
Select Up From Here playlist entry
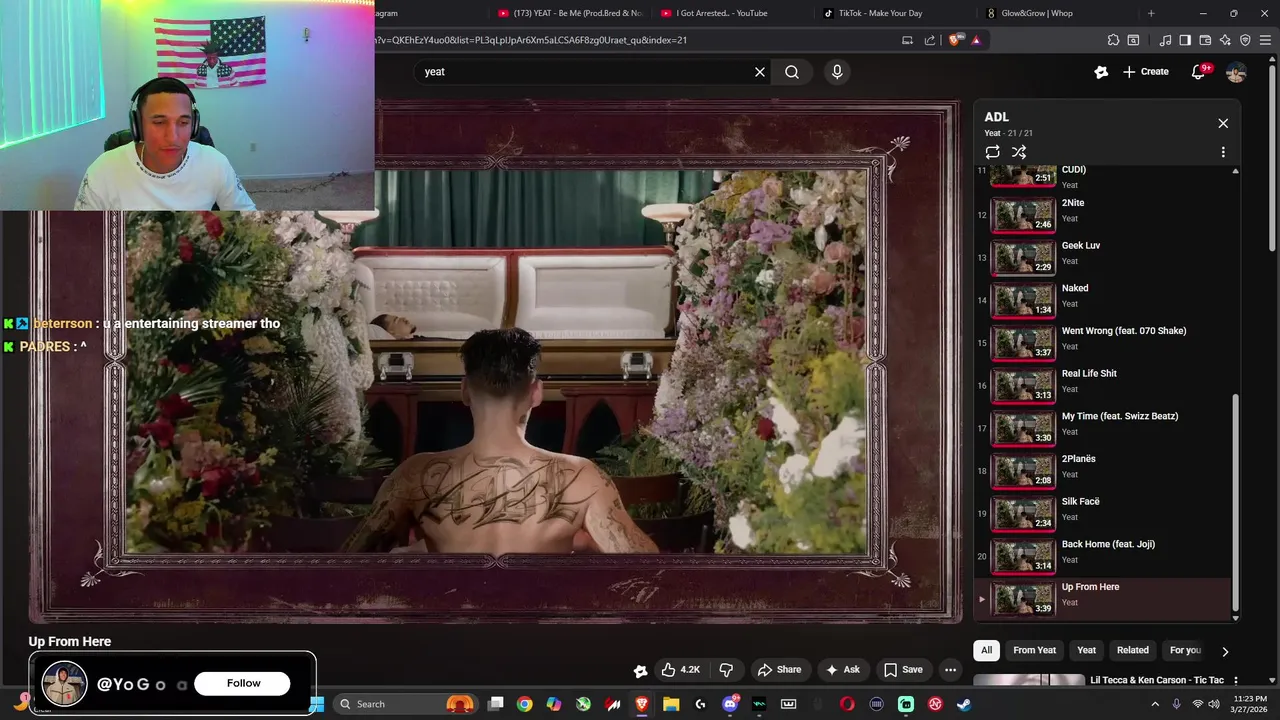tap(1104, 598)
